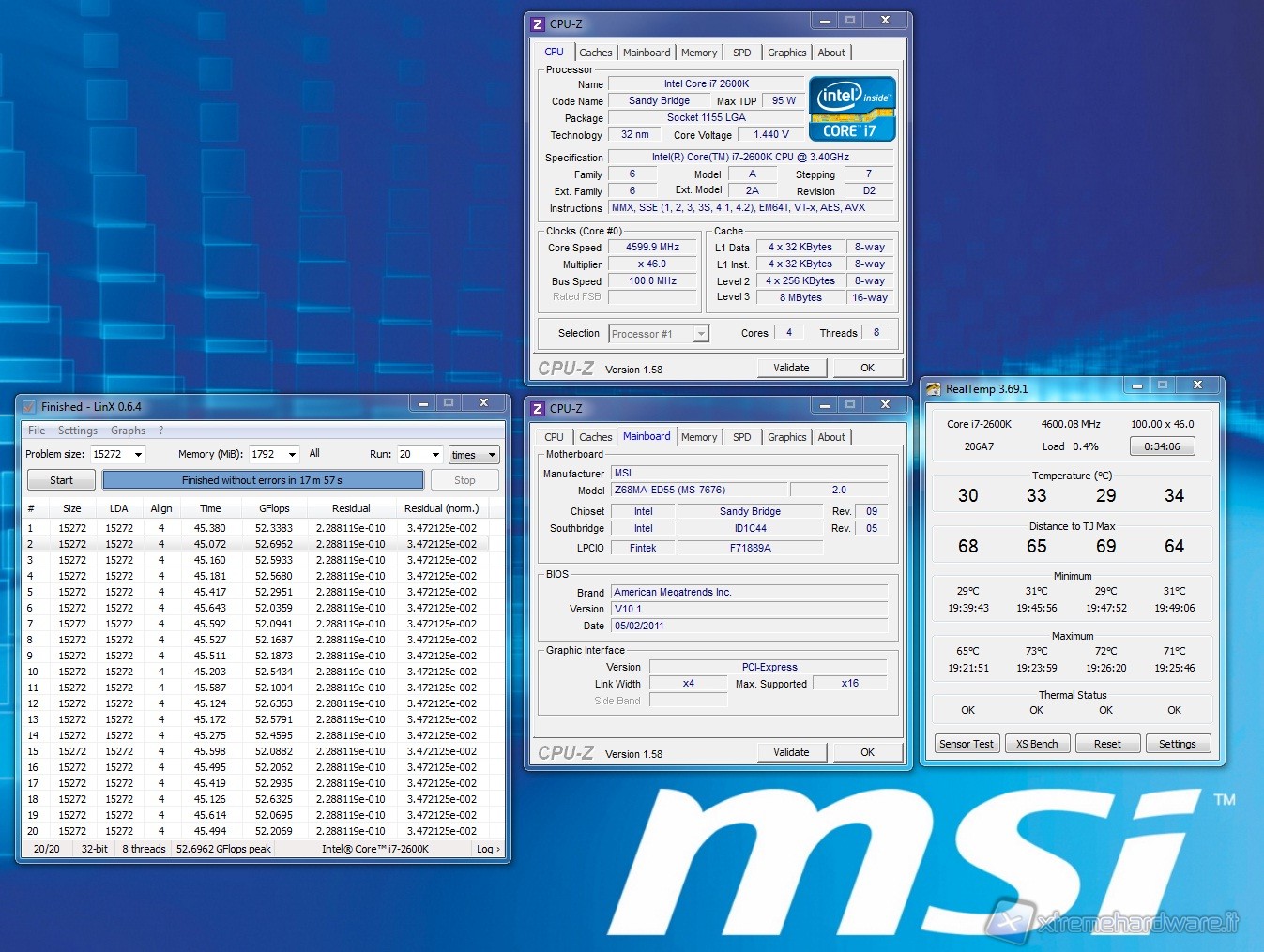Click title bar icon of CPU-Z processor window
The height and width of the screenshot is (952, 1264).
[538, 23]
